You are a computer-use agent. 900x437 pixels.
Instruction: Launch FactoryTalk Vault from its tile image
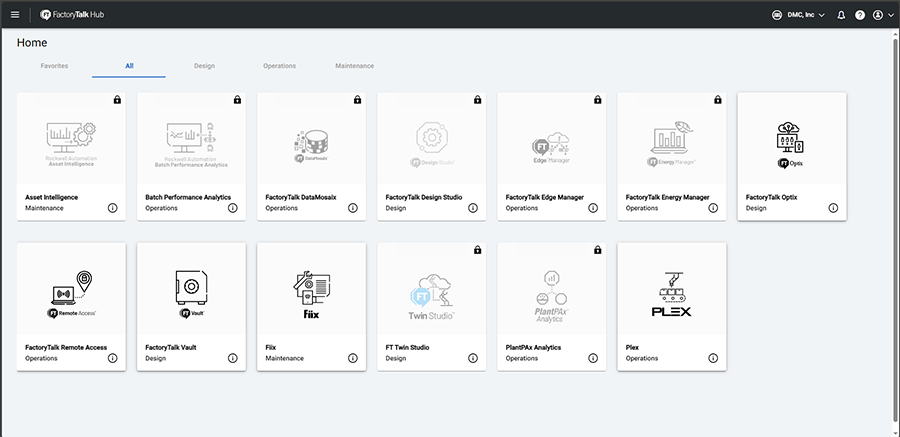[191, 288]
